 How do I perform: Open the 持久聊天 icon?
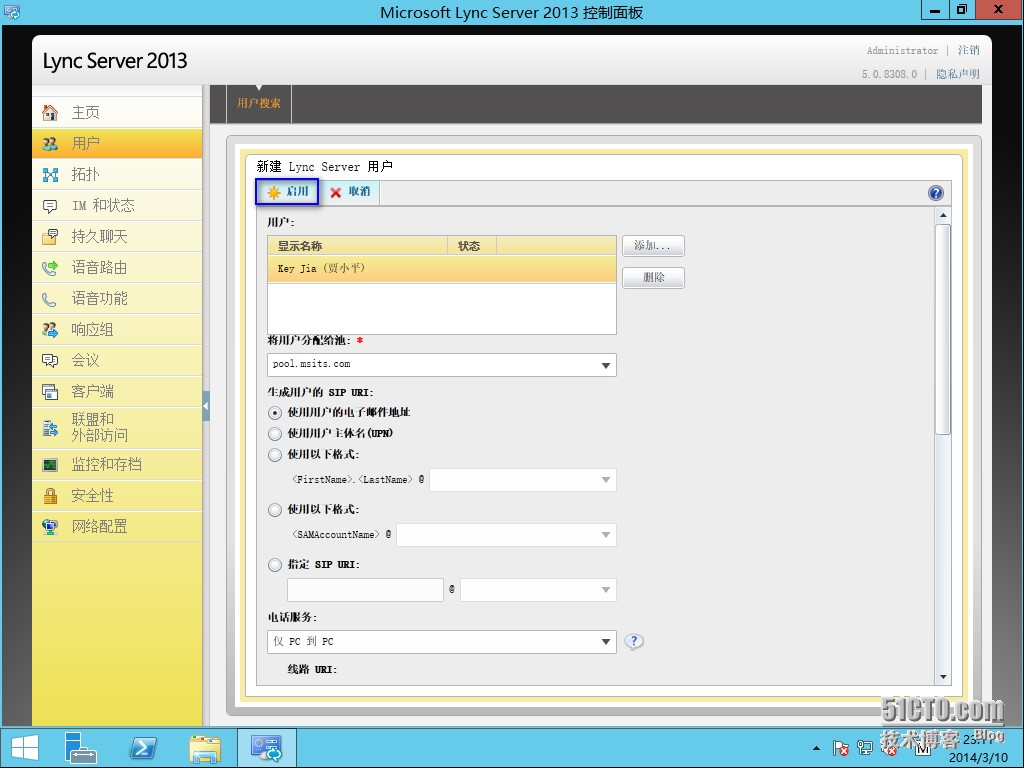coord(50,236)
